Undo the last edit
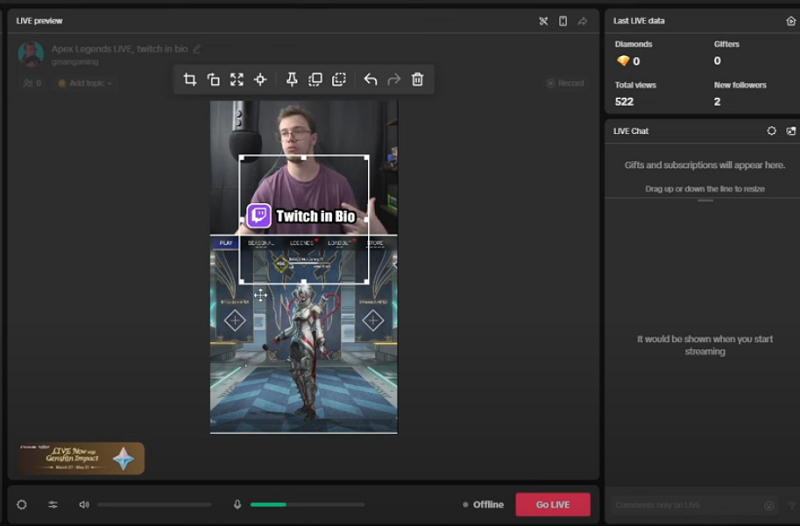800x526 pixels. [370, 80]
